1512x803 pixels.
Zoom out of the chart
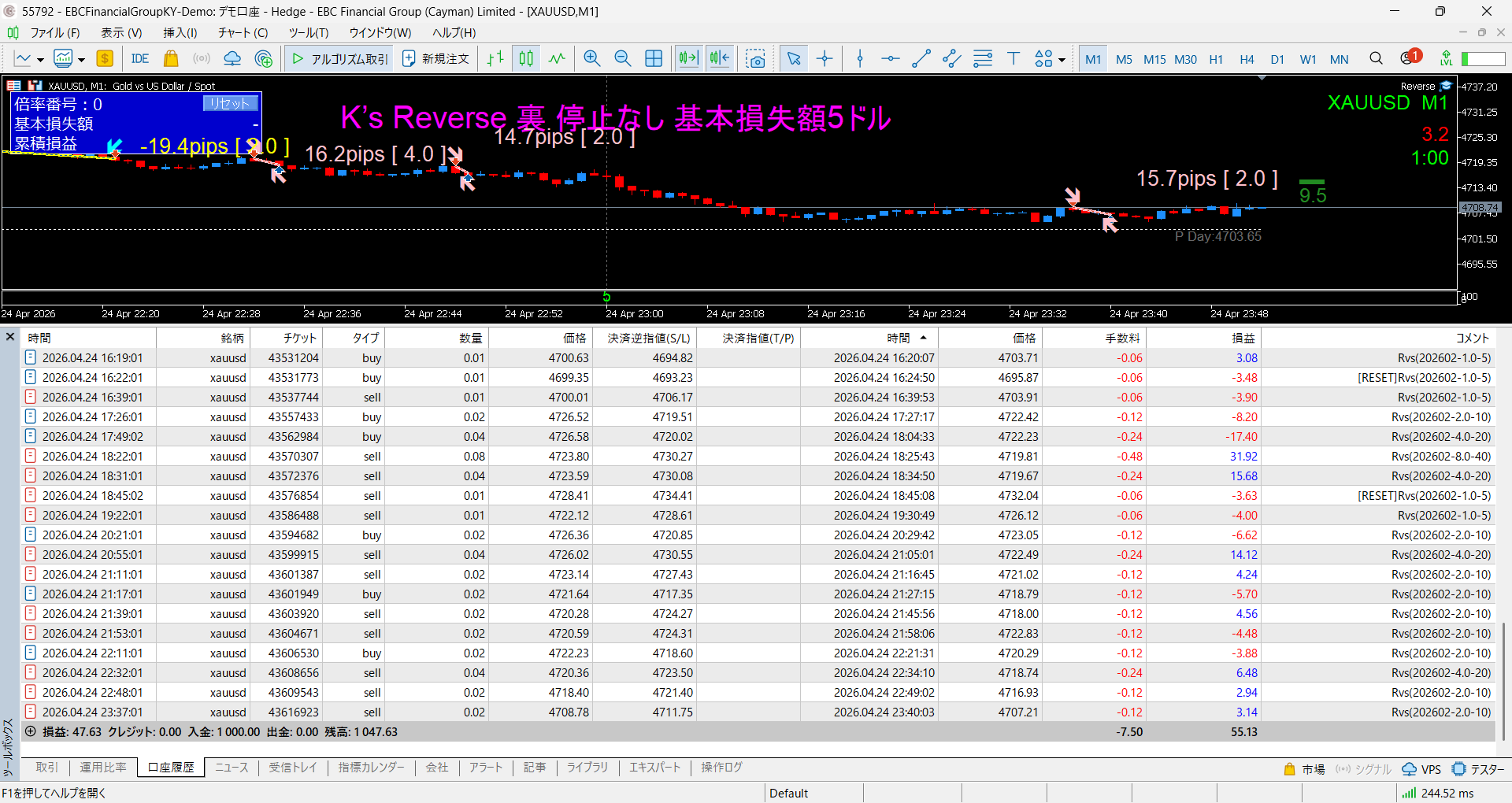tap(622, 59)
